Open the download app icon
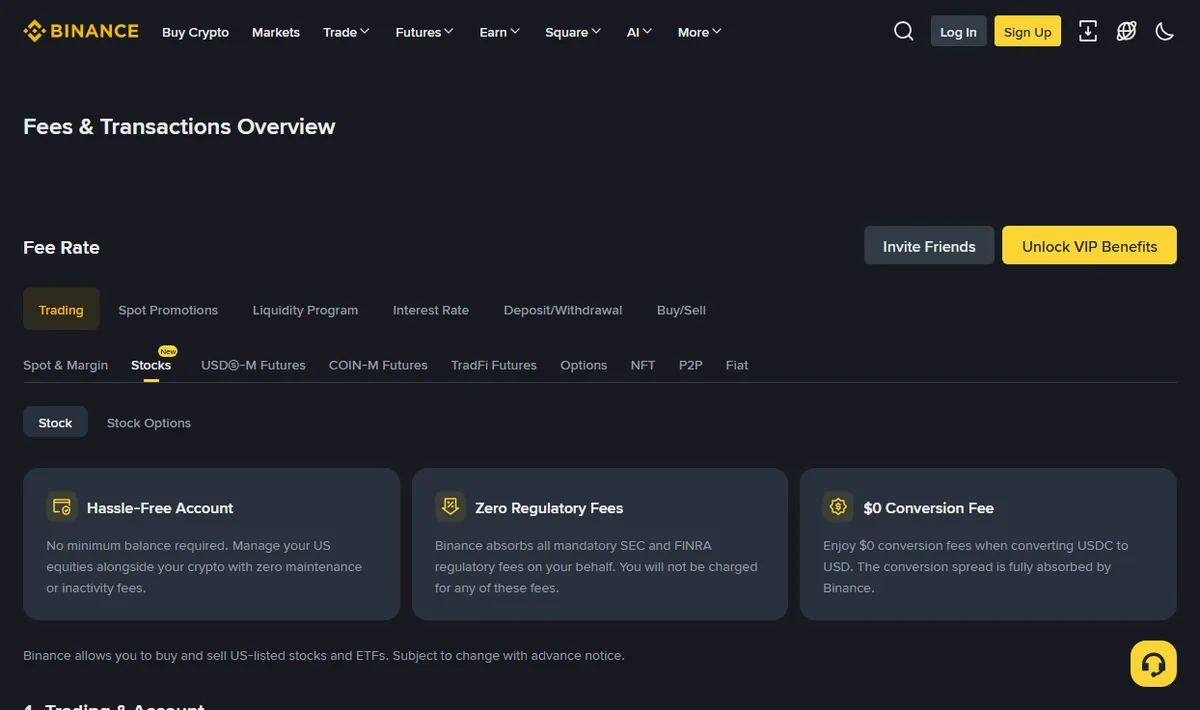 1088,31
